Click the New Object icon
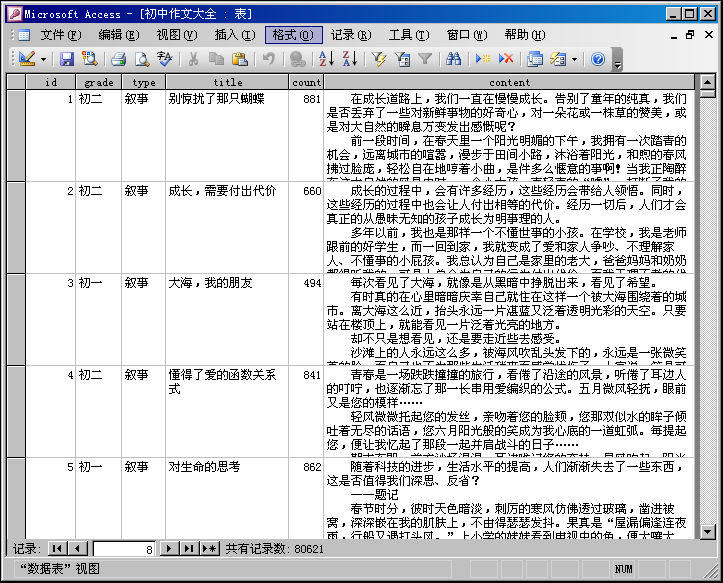 point(558,59)
